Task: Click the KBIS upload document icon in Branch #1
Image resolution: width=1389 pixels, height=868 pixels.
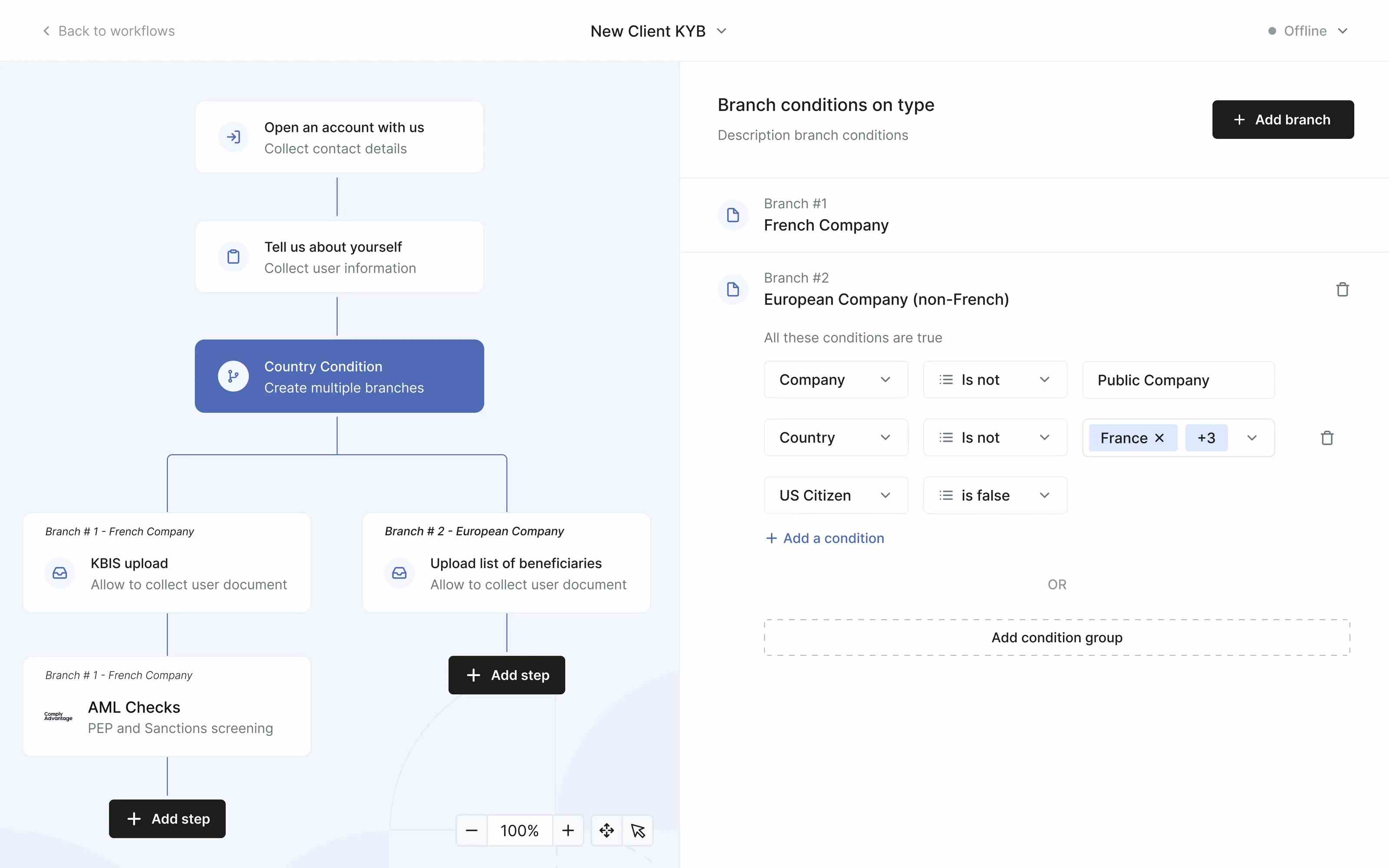Action: click(60, 573)
